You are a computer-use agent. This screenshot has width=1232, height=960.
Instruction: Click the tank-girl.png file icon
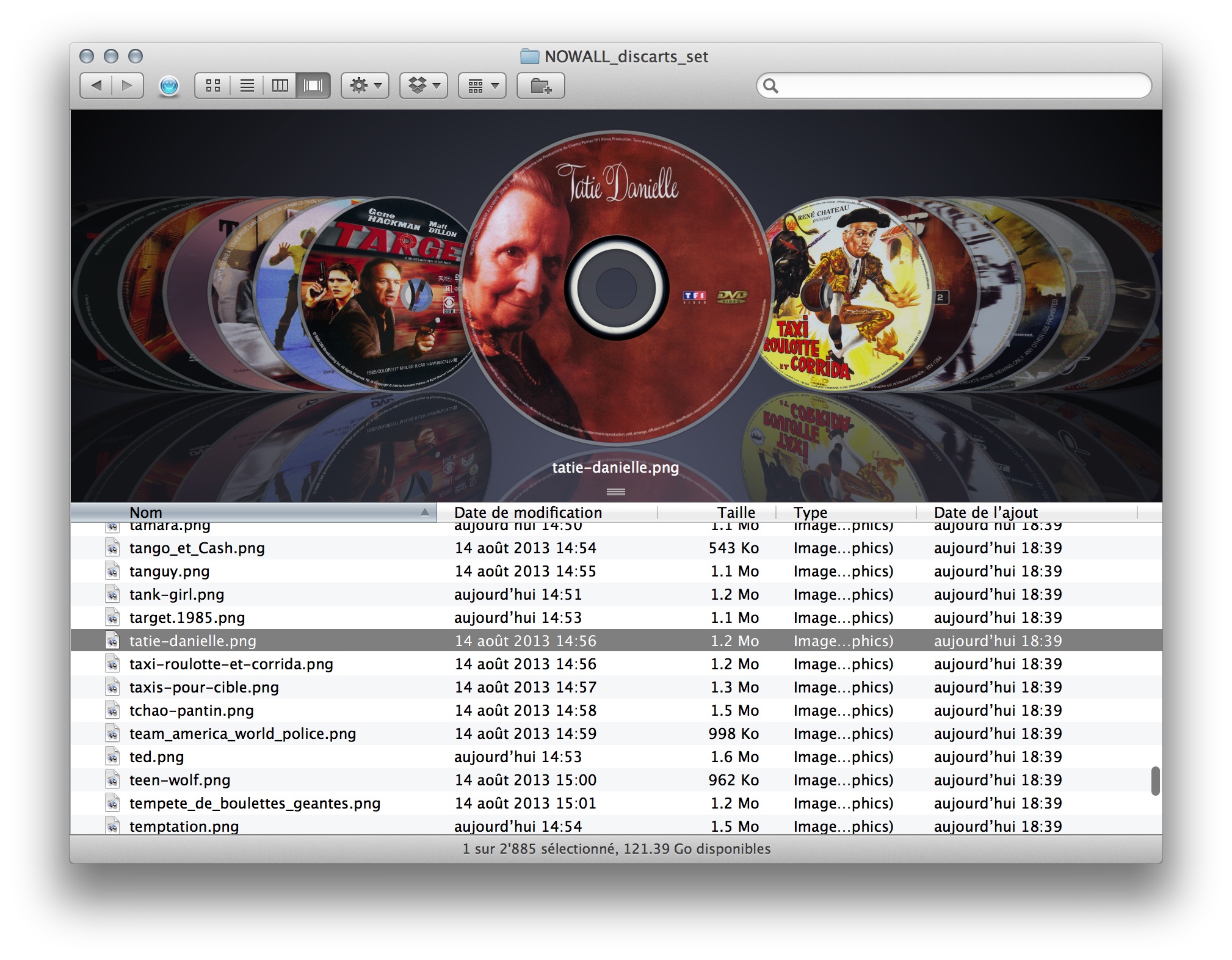[112, 594]
